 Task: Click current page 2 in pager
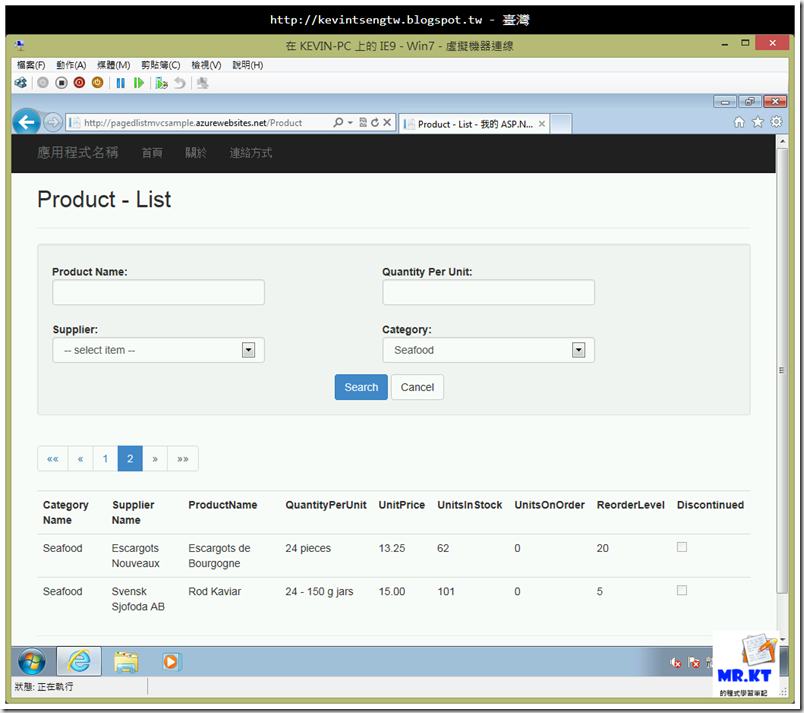tap(130, 459)
